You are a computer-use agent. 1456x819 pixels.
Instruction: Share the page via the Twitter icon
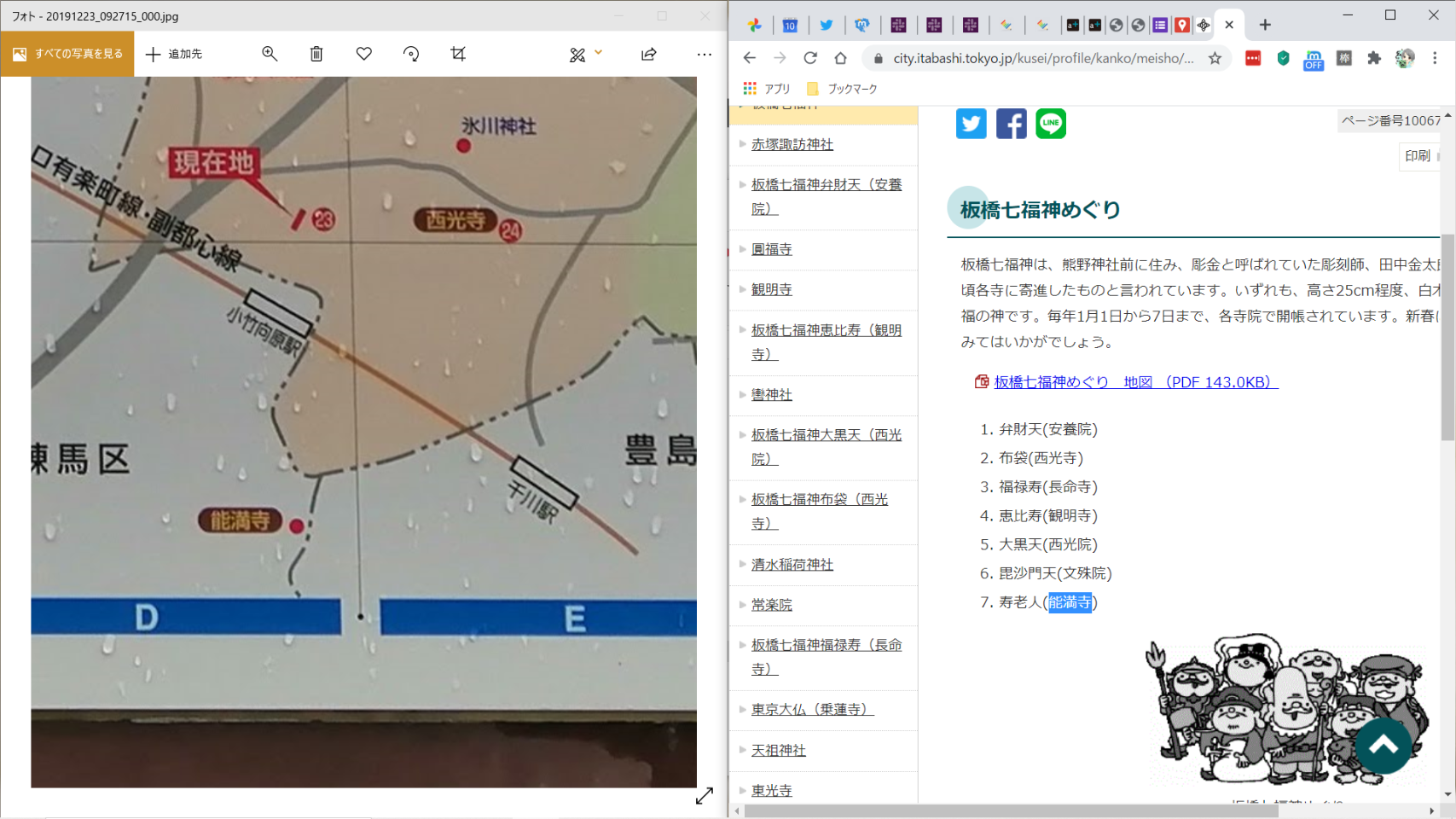click(971, 124)
